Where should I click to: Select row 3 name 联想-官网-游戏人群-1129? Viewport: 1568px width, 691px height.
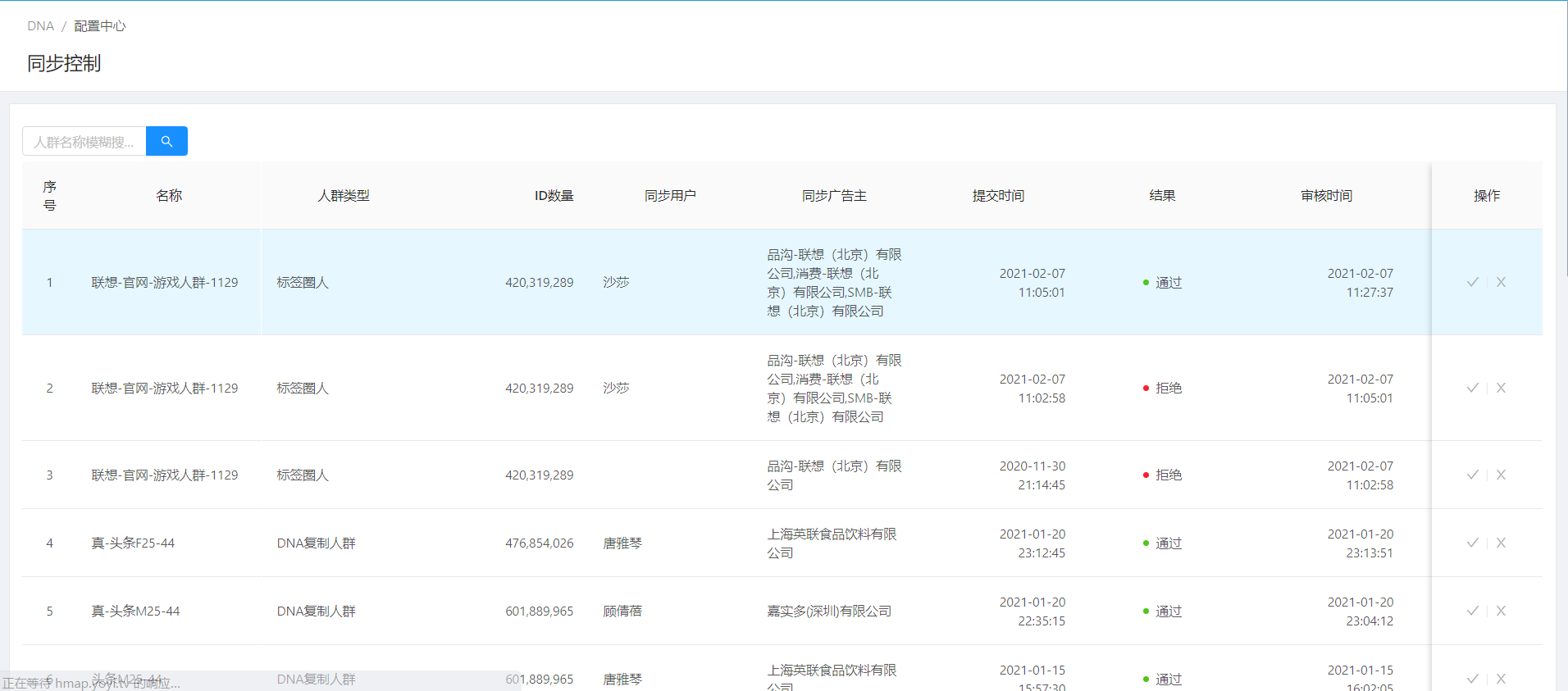(165, 475)
